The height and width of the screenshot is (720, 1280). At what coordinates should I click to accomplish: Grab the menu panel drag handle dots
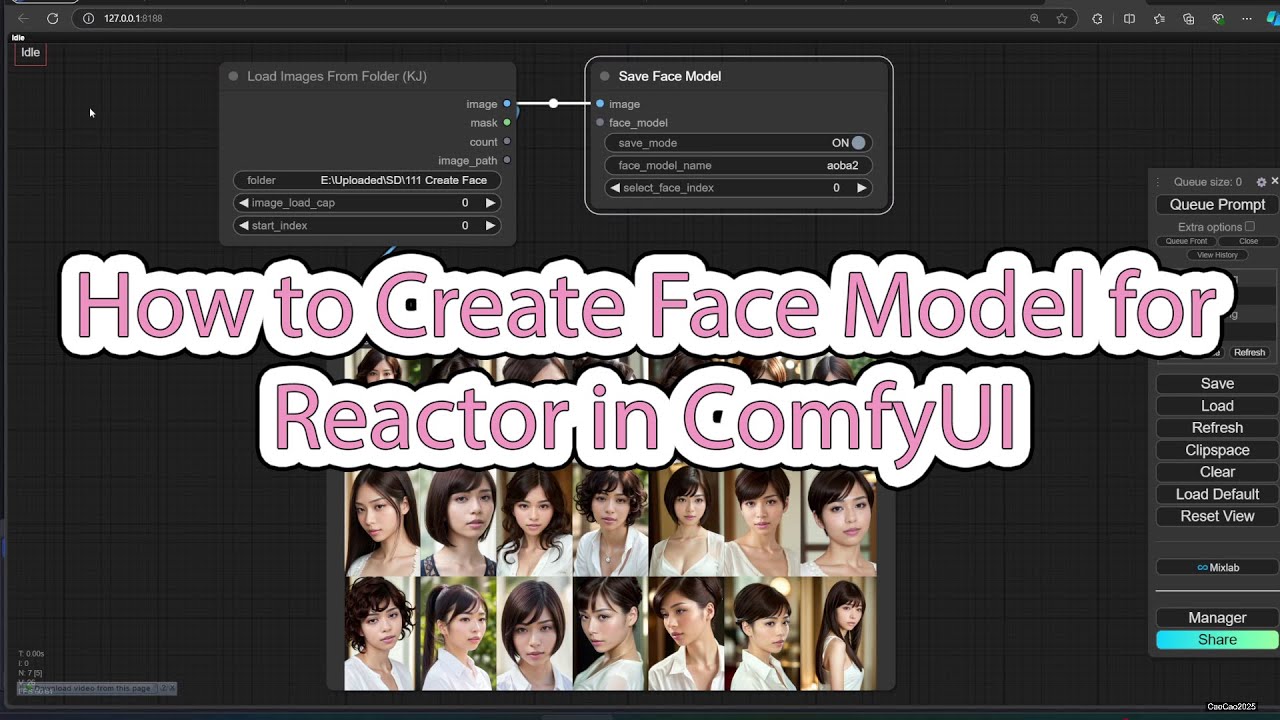1159,182
